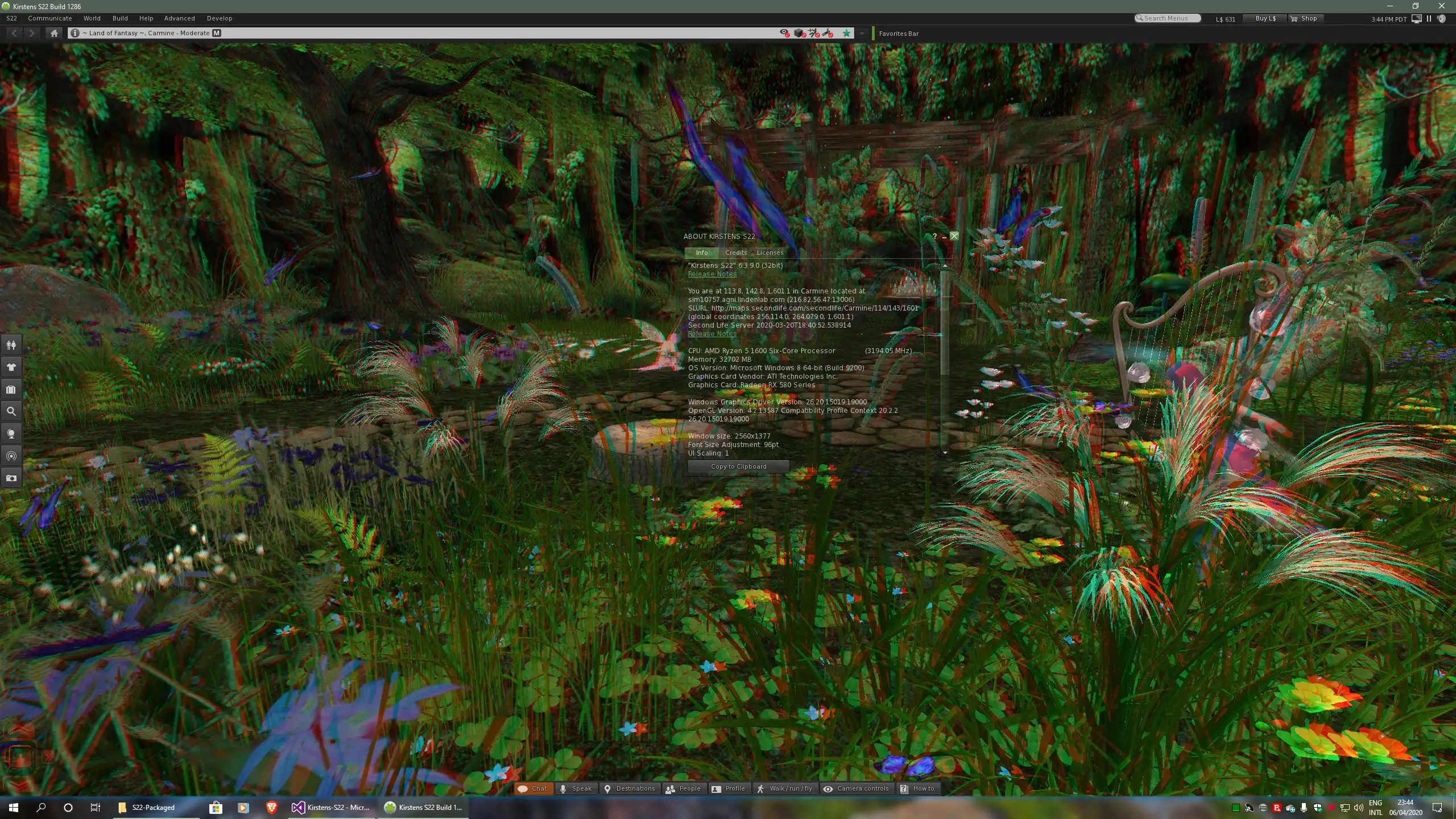The height and width of the screenshot is (819, 1456).
Task: Toggle the Advanced menu options
Action: pos(179,18)
